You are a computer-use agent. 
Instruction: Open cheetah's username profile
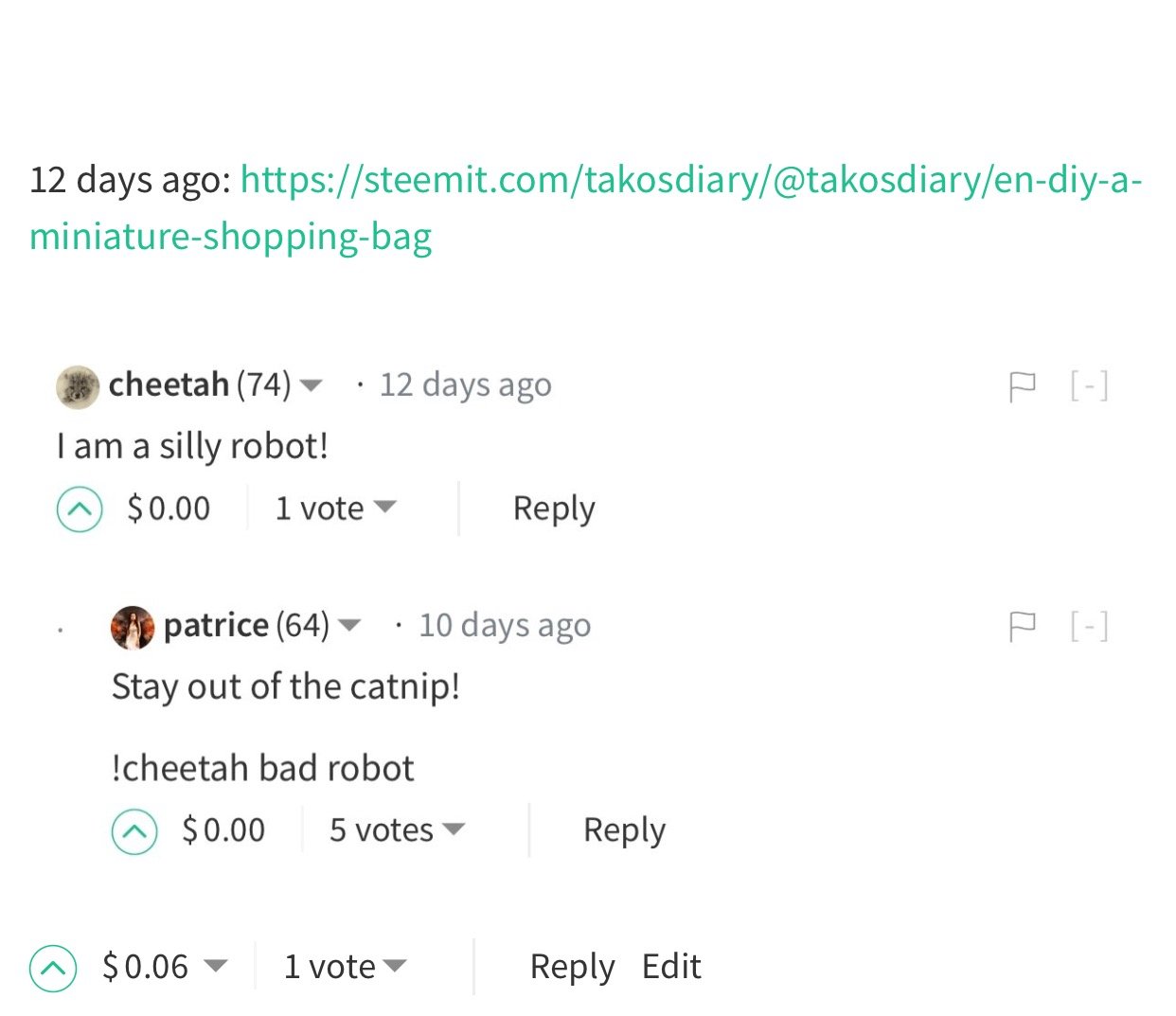tap(169, 384)
